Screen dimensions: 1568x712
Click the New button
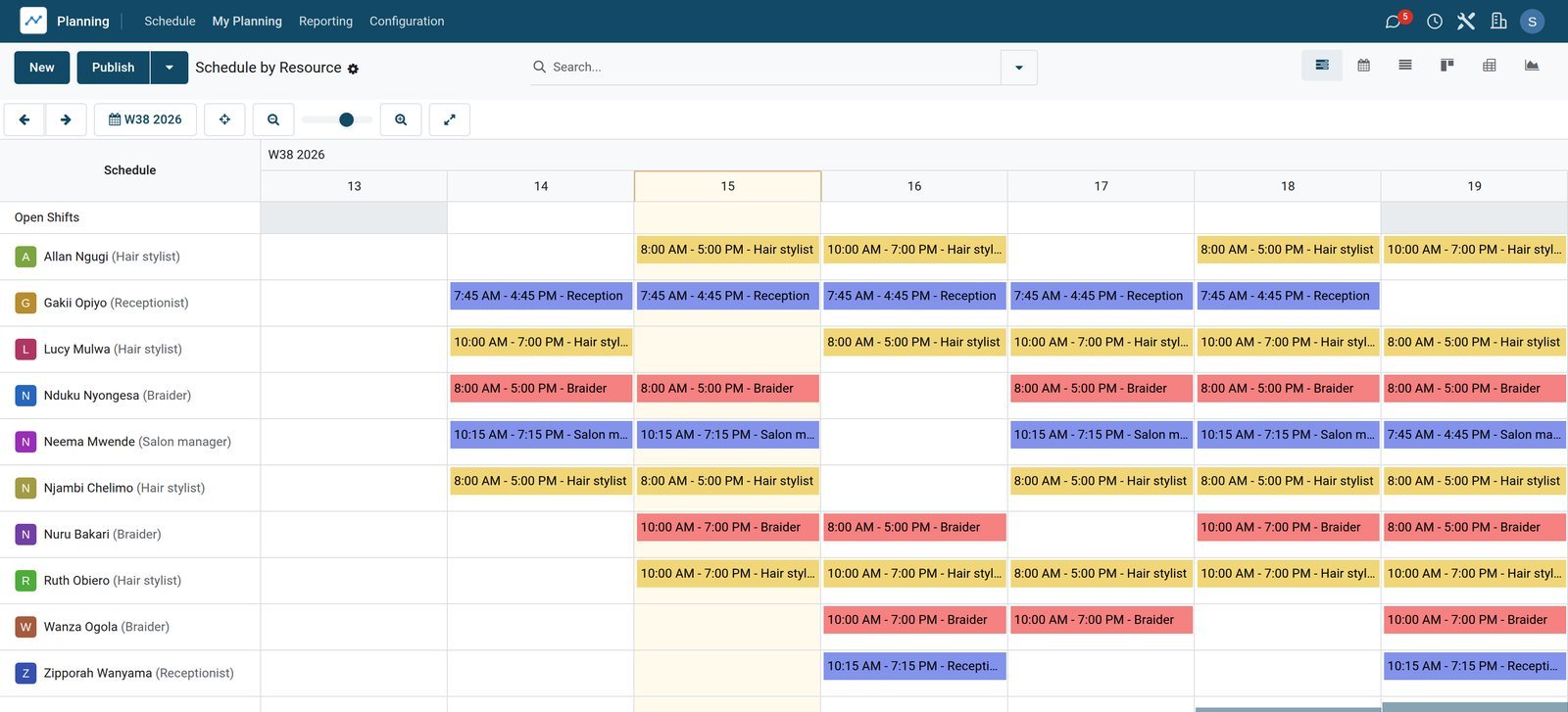(x=42, y=68)
